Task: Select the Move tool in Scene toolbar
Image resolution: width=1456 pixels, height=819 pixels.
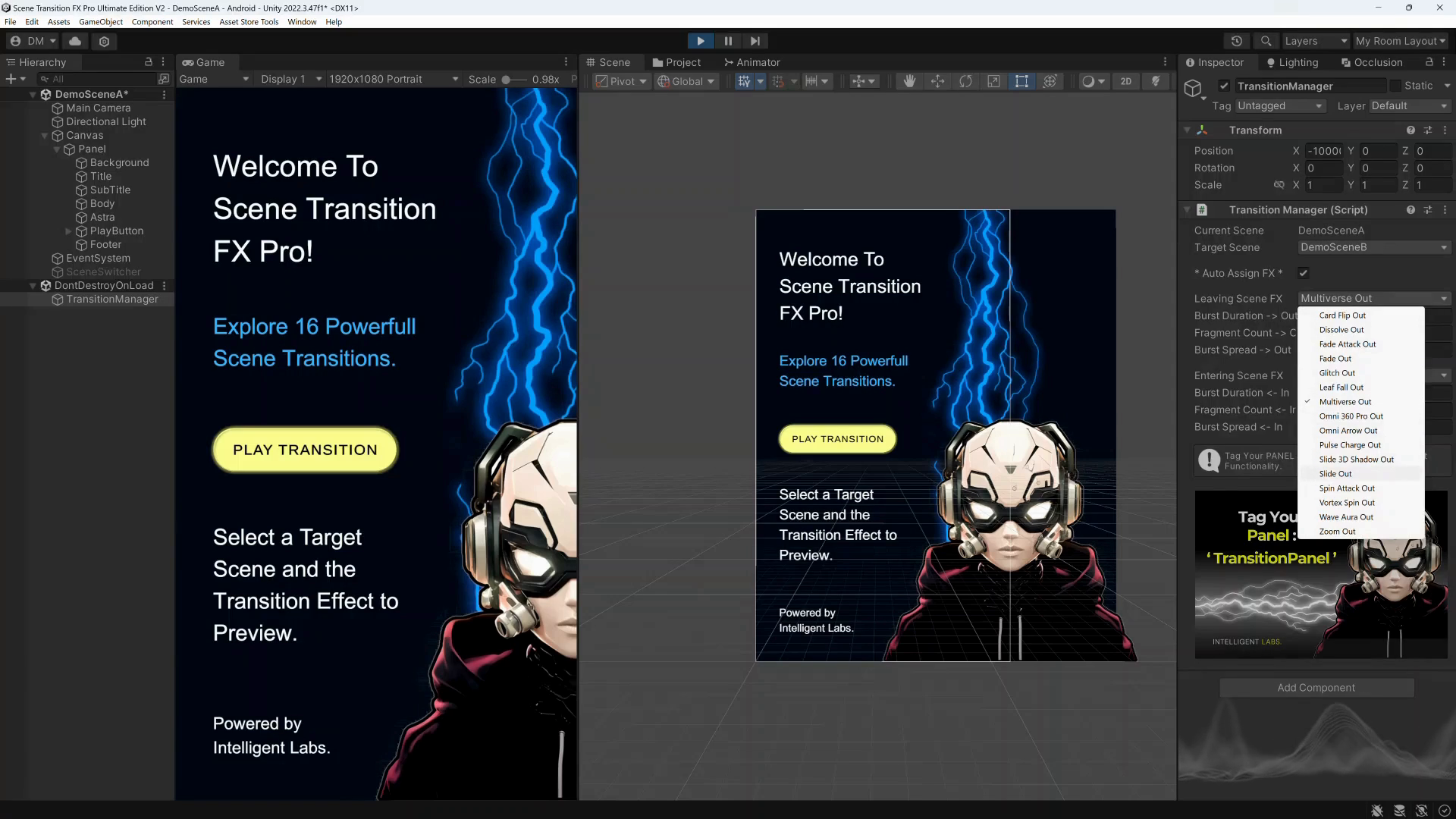Action: [x=937, y=81]
